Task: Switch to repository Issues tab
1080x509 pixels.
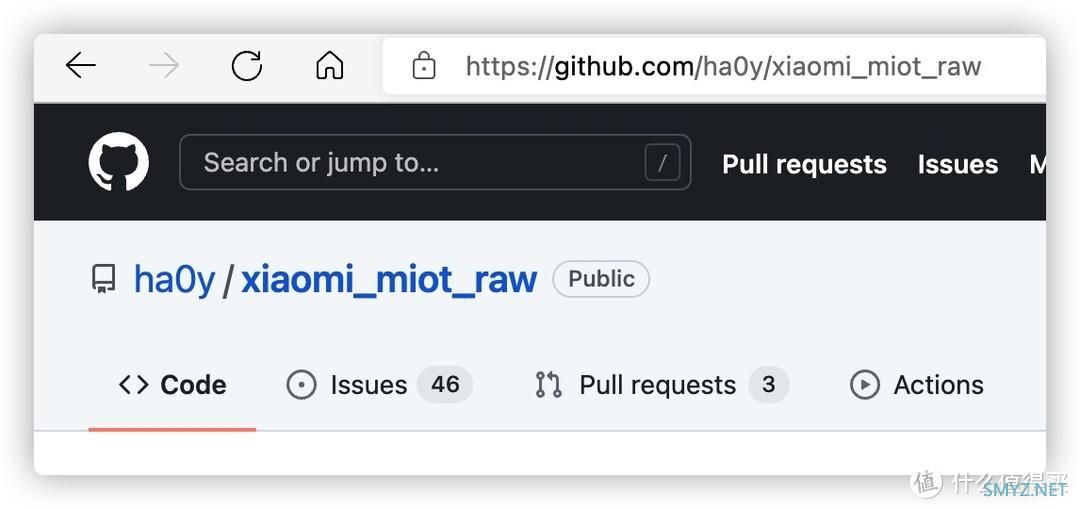Action: click(x=380, y=385)
